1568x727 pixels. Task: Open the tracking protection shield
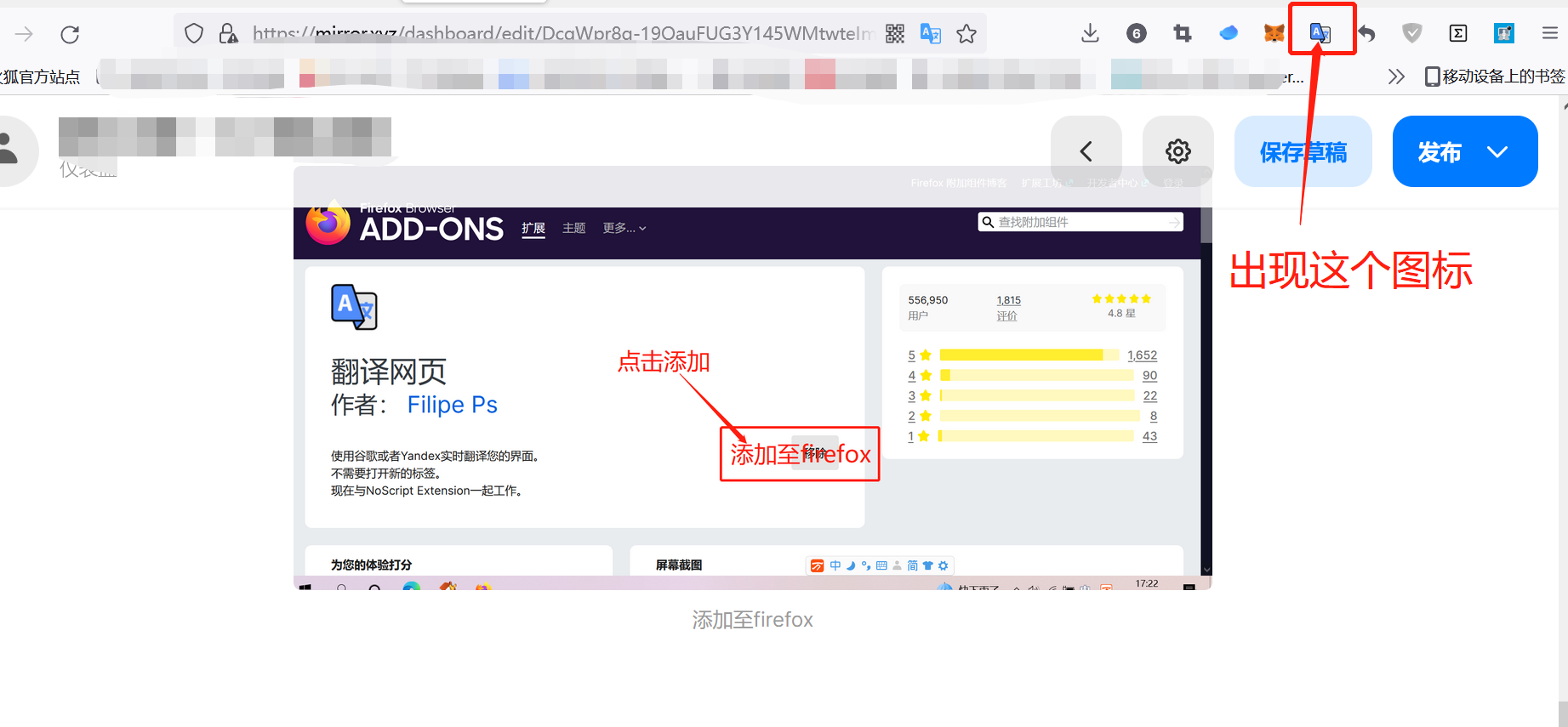click(194, 34)
